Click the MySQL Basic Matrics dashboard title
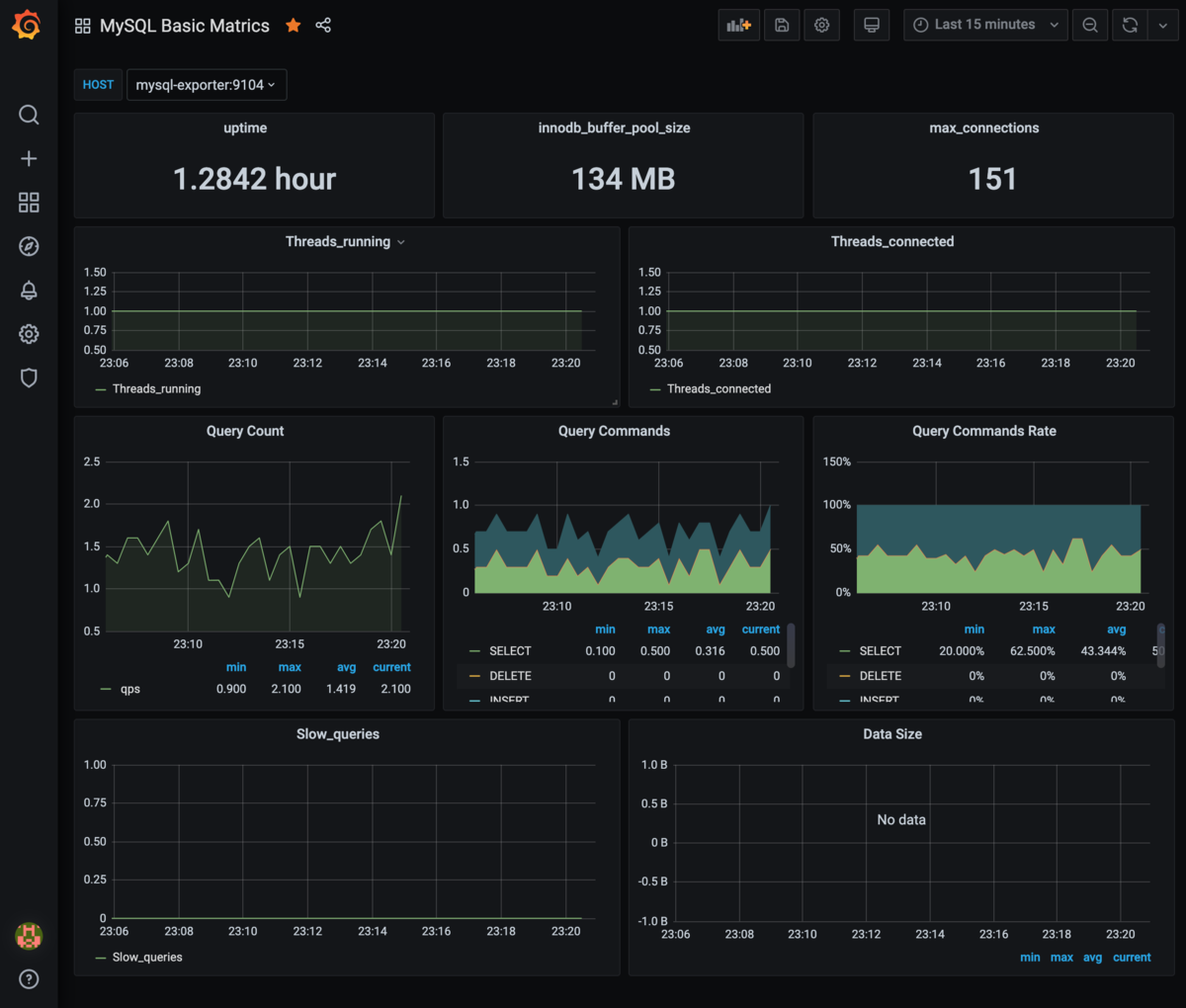The height and width of the screenshot is (1008, 1186). pos(185,26)
